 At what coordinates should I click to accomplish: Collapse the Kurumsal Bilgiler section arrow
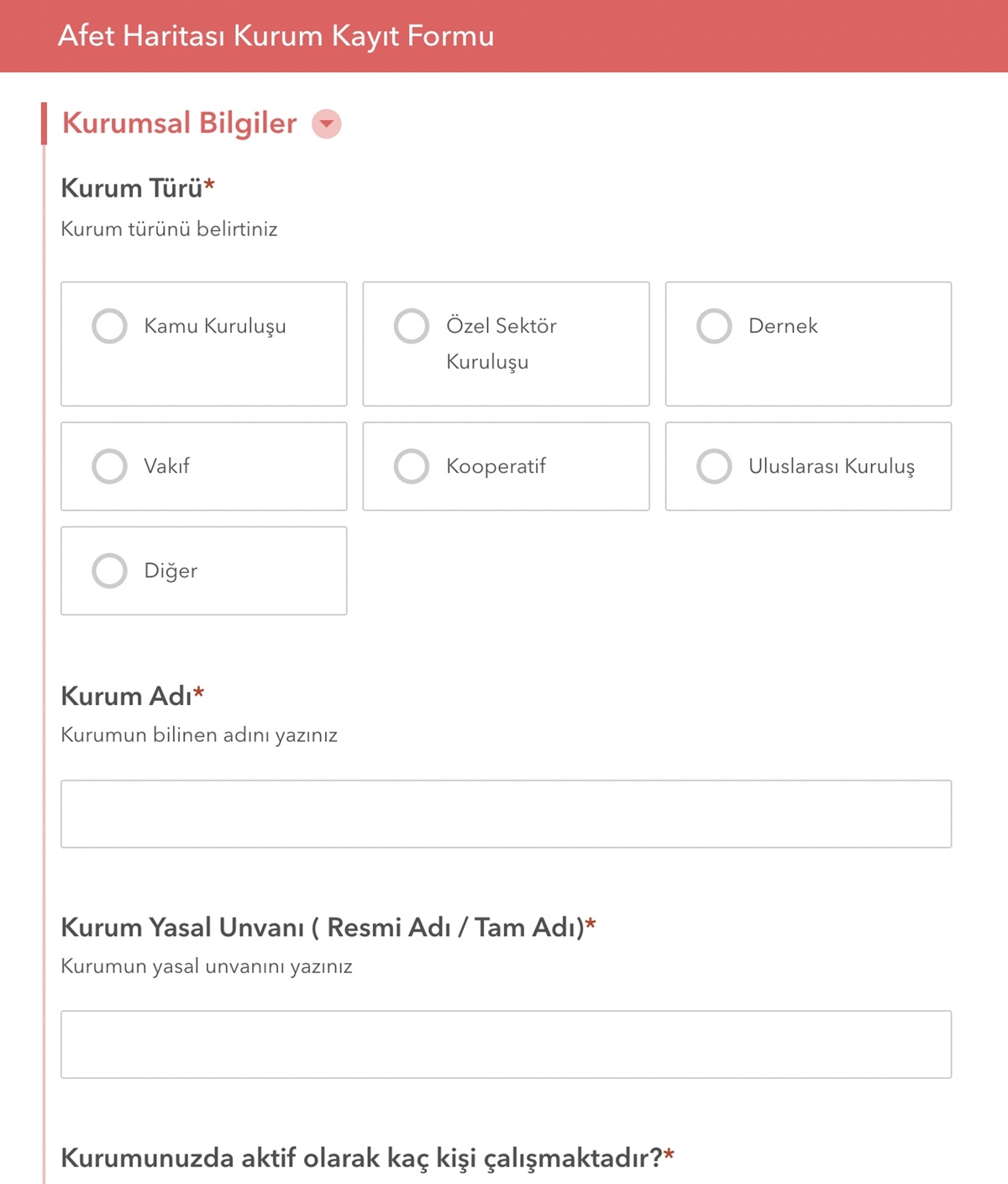(x=326, y=124)
